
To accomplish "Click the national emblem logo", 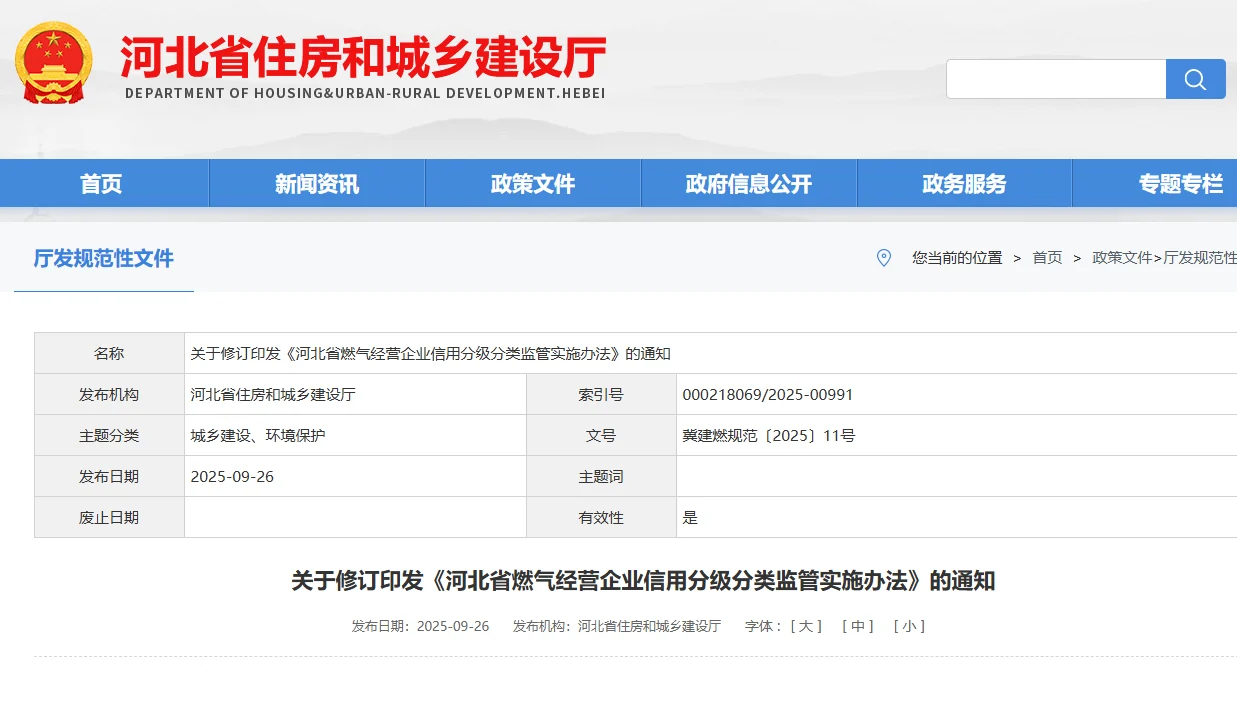I will 54,63.
